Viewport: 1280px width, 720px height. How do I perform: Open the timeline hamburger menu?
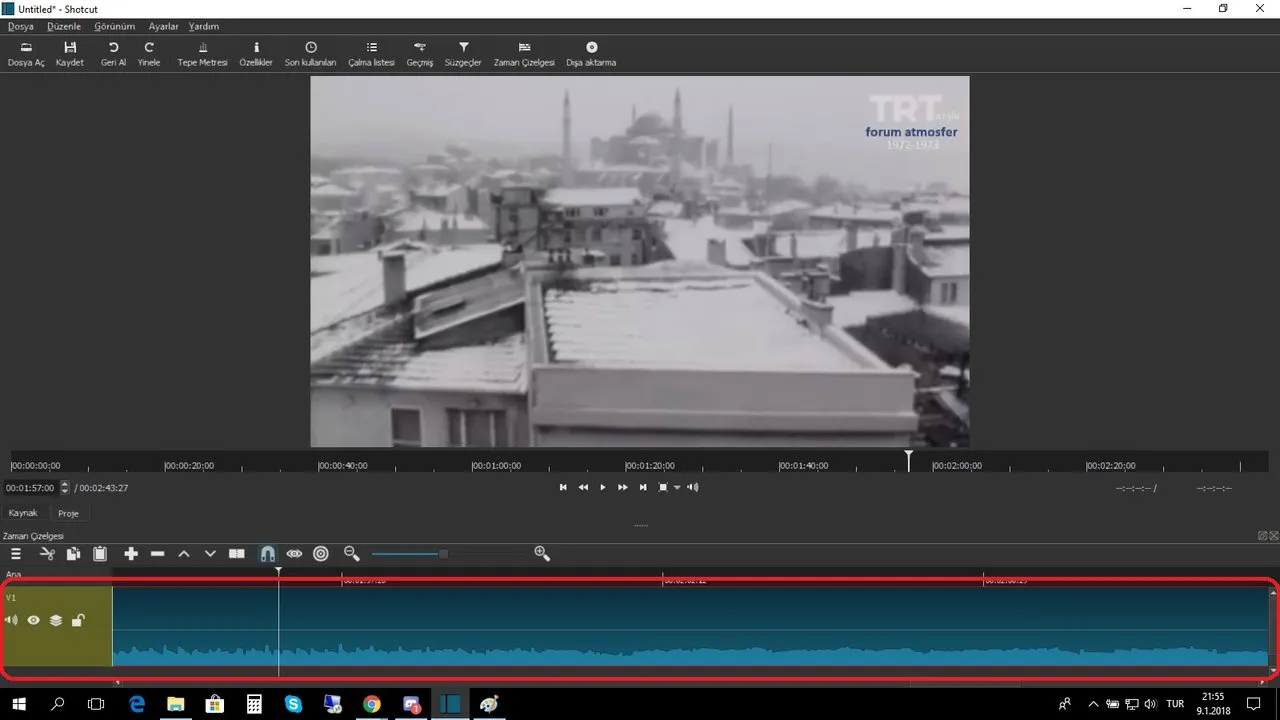(16, 553)
